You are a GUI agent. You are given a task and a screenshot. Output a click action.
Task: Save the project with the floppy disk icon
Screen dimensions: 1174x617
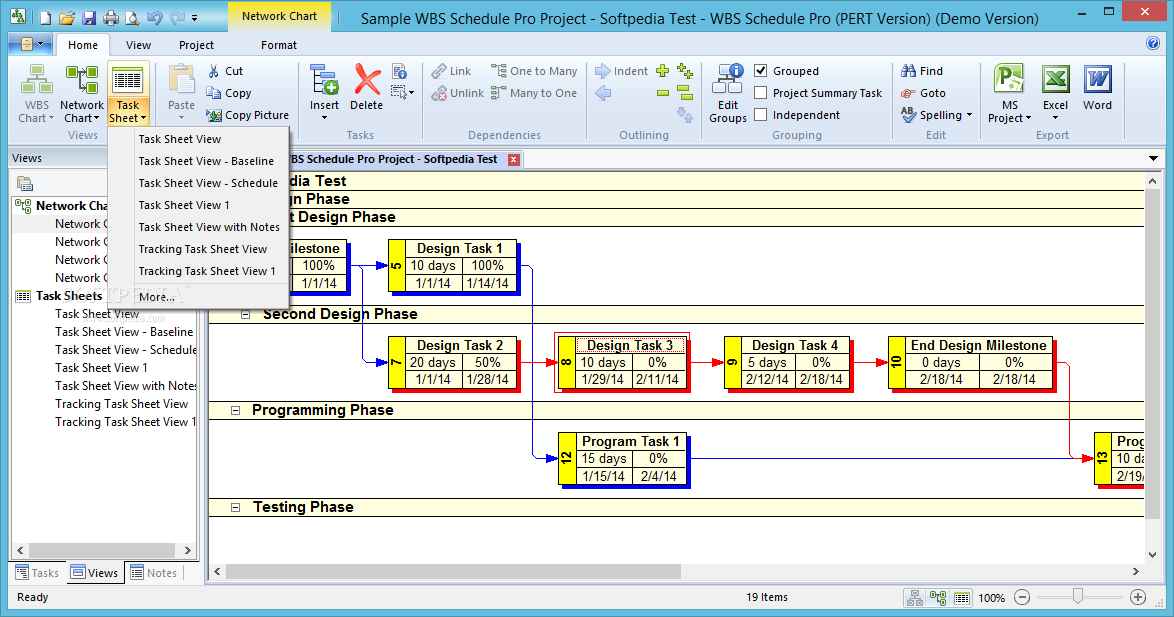pos(89,17)
